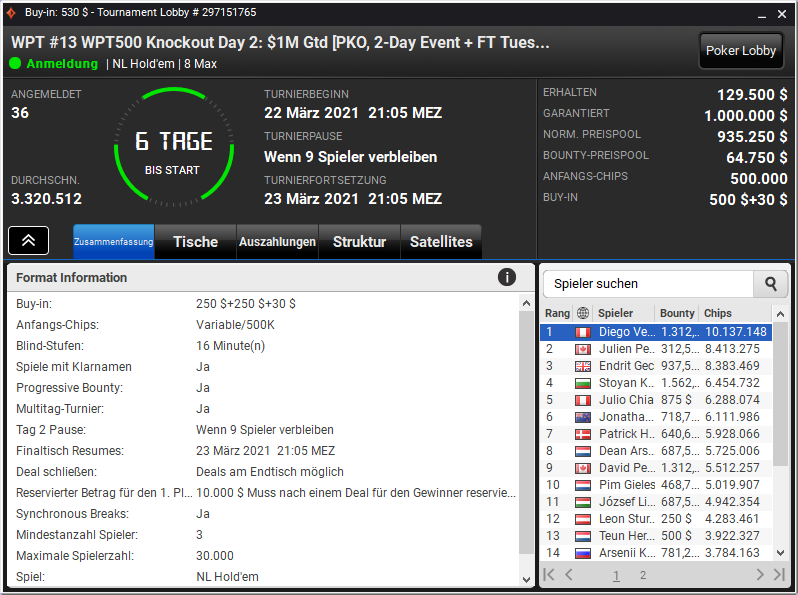Sort the player list by Chips column
The width and height of the screenshot is (798, 595).
[x=718, y=313]
